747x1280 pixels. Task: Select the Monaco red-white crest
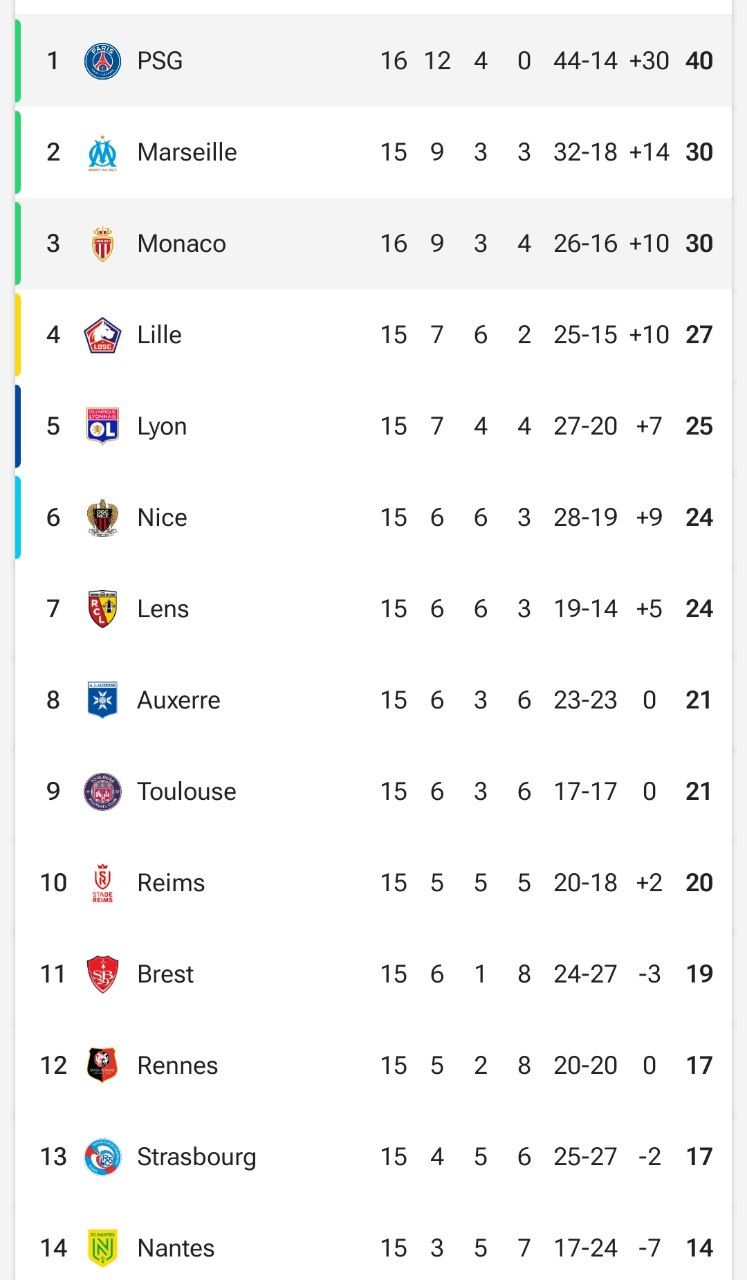click(x=102, y=244)
